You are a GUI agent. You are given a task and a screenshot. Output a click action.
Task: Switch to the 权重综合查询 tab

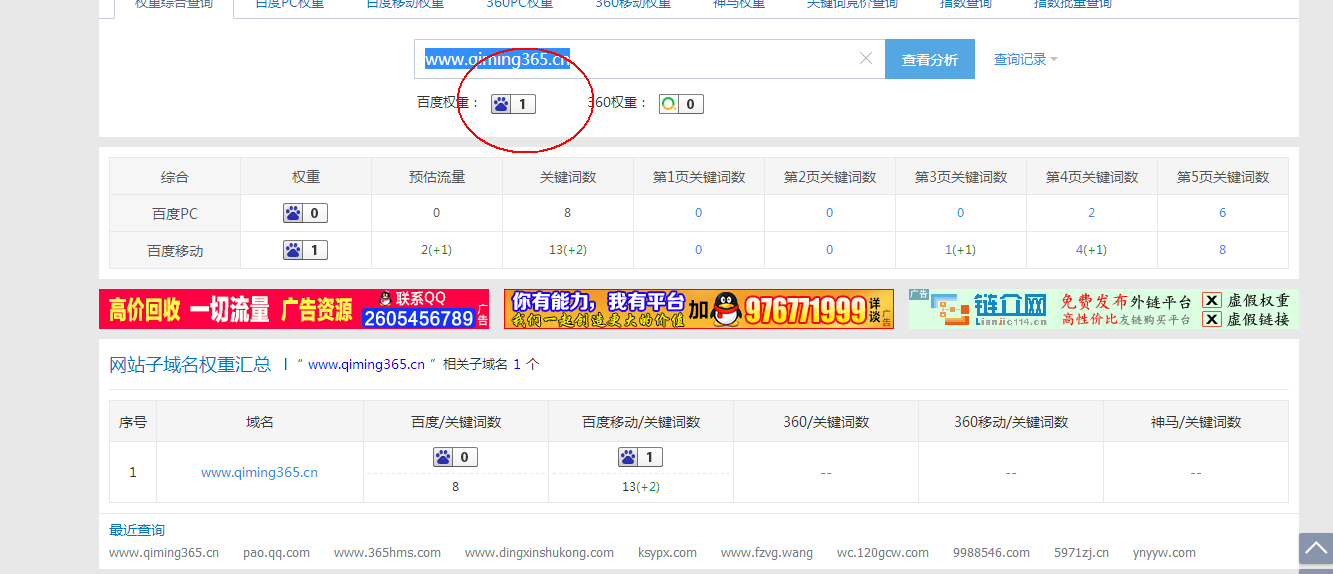(174, 4)
